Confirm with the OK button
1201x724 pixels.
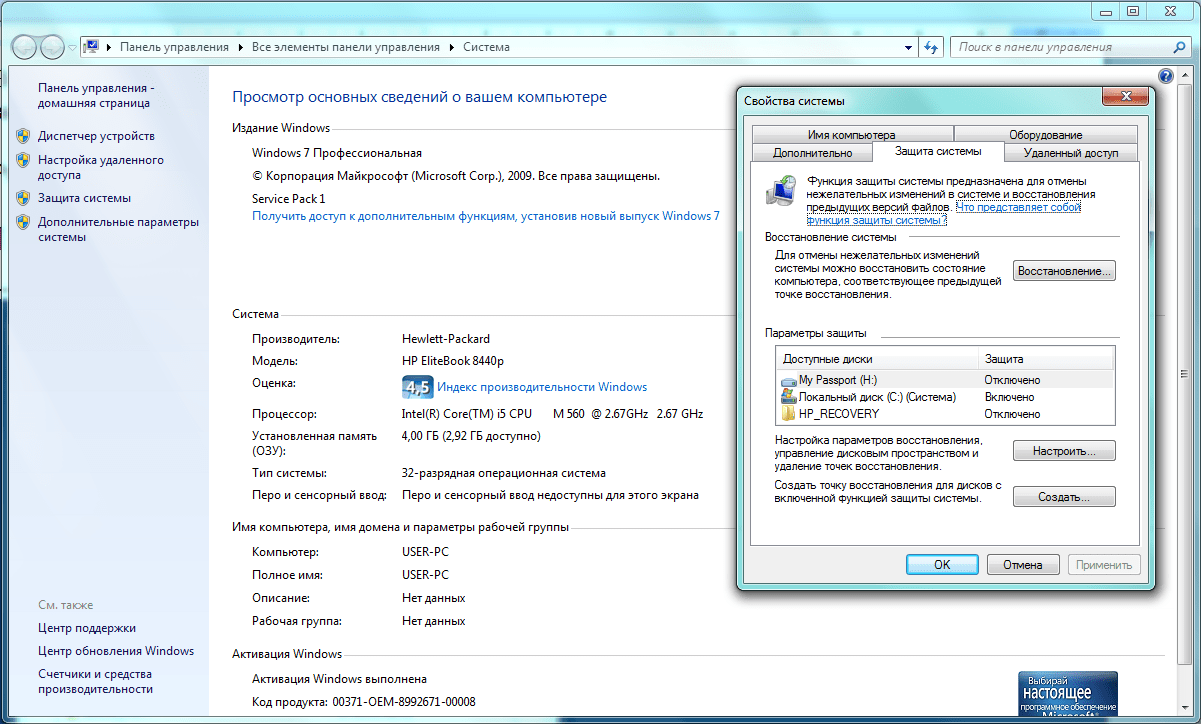coord(942,565)
